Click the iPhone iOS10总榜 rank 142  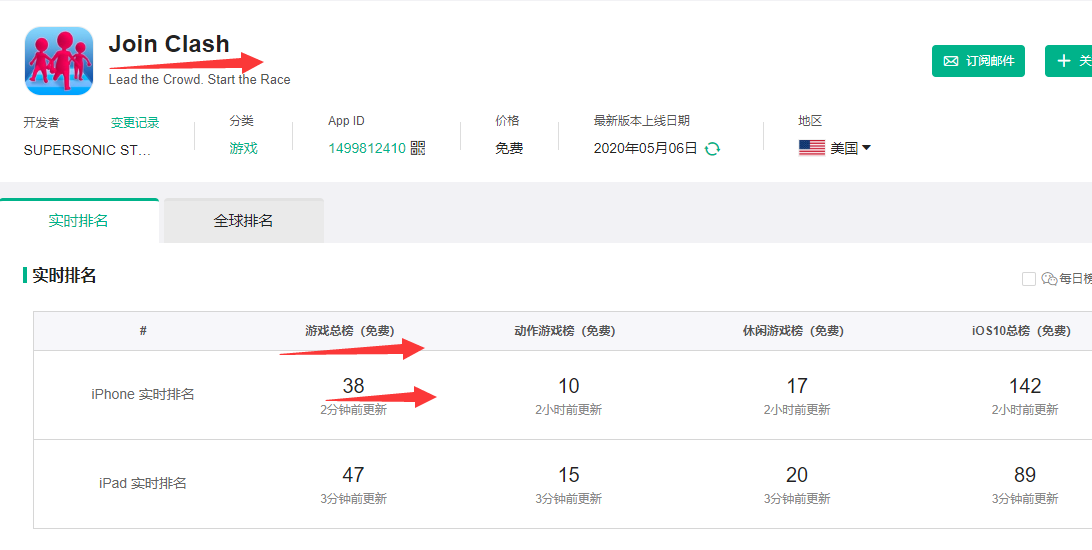(x=1025, y=386)
